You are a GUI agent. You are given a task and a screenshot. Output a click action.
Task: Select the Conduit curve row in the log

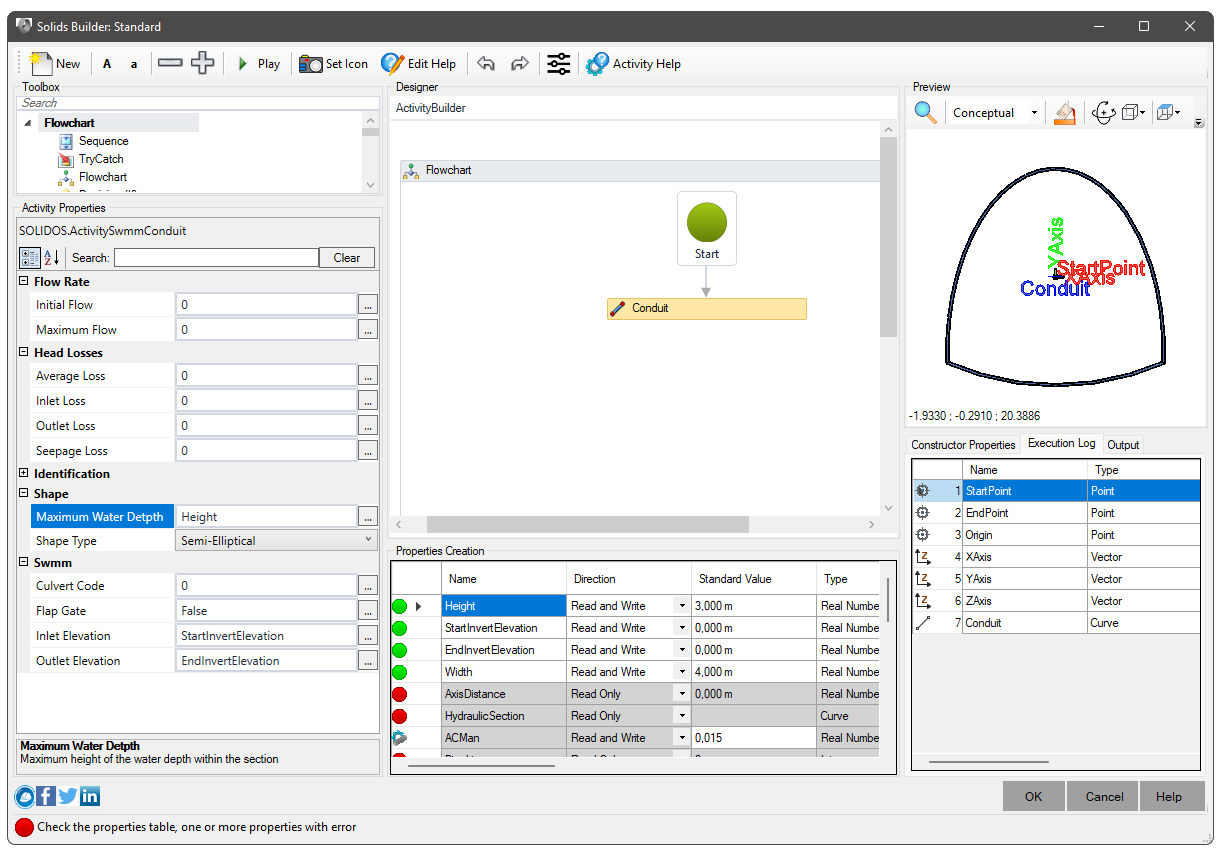coord(1056,623)
